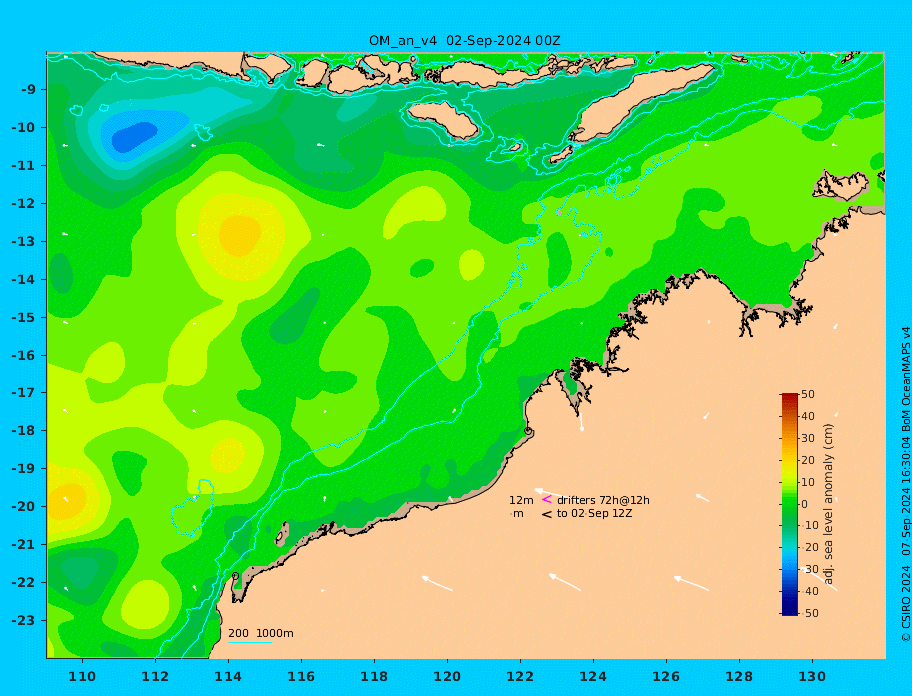This screenshot has width=912, height=696.
Task: Click the magenta drifter arrow symbol in legend
Action: click(547, 499)
